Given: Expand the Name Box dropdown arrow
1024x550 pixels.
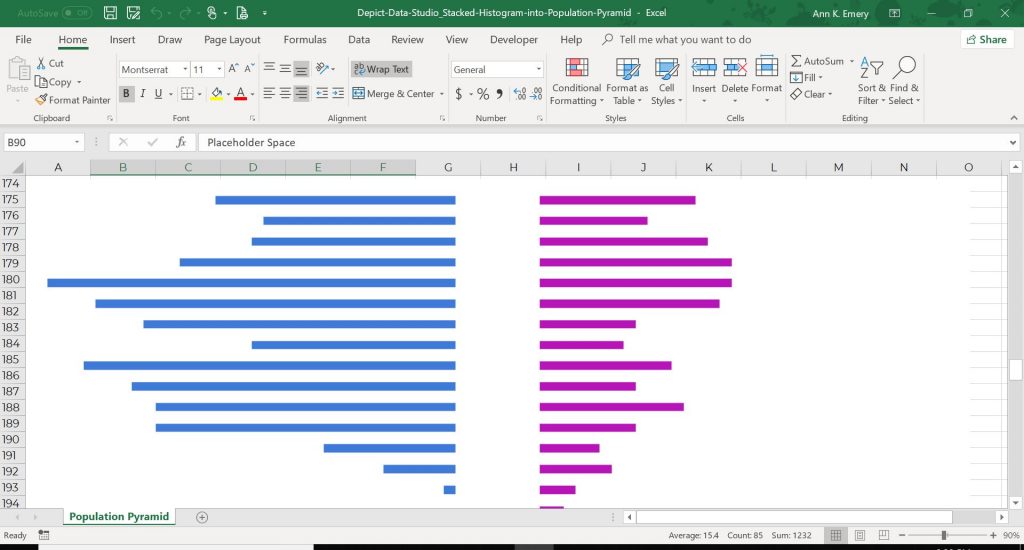Looking at the screenshot, I should pyautogui.click(x=76, y=142).
